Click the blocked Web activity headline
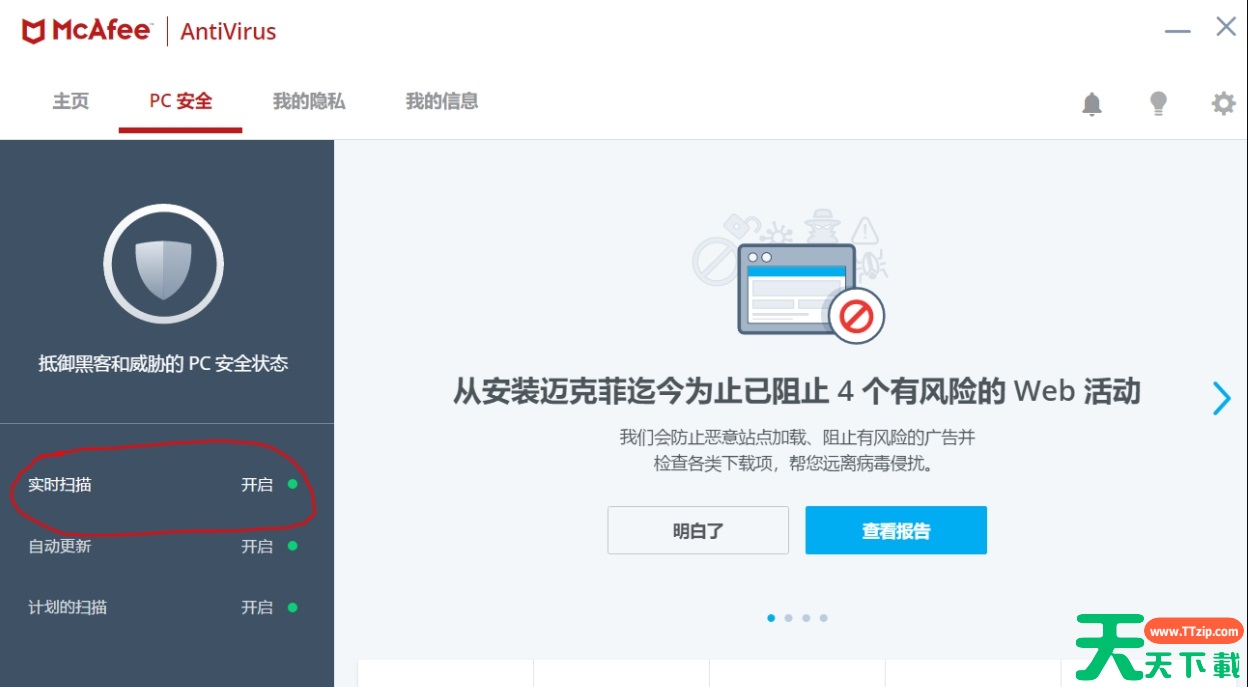1248x687 pixels. point(797,391)
